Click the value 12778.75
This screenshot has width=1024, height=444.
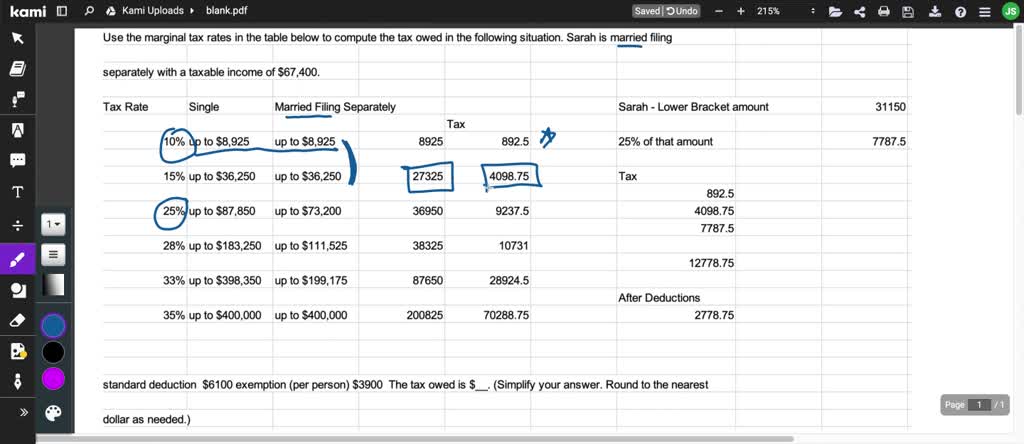[711, 263]
